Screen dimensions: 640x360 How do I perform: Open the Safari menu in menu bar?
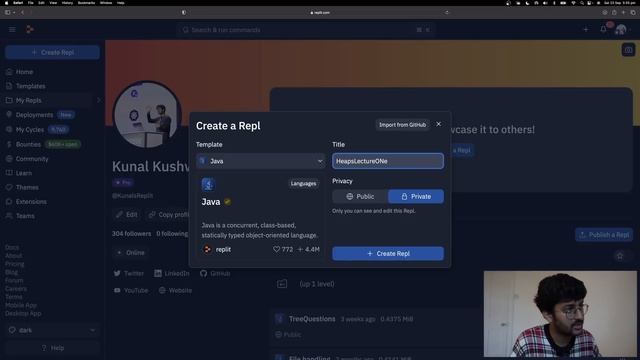click(18, 2)
